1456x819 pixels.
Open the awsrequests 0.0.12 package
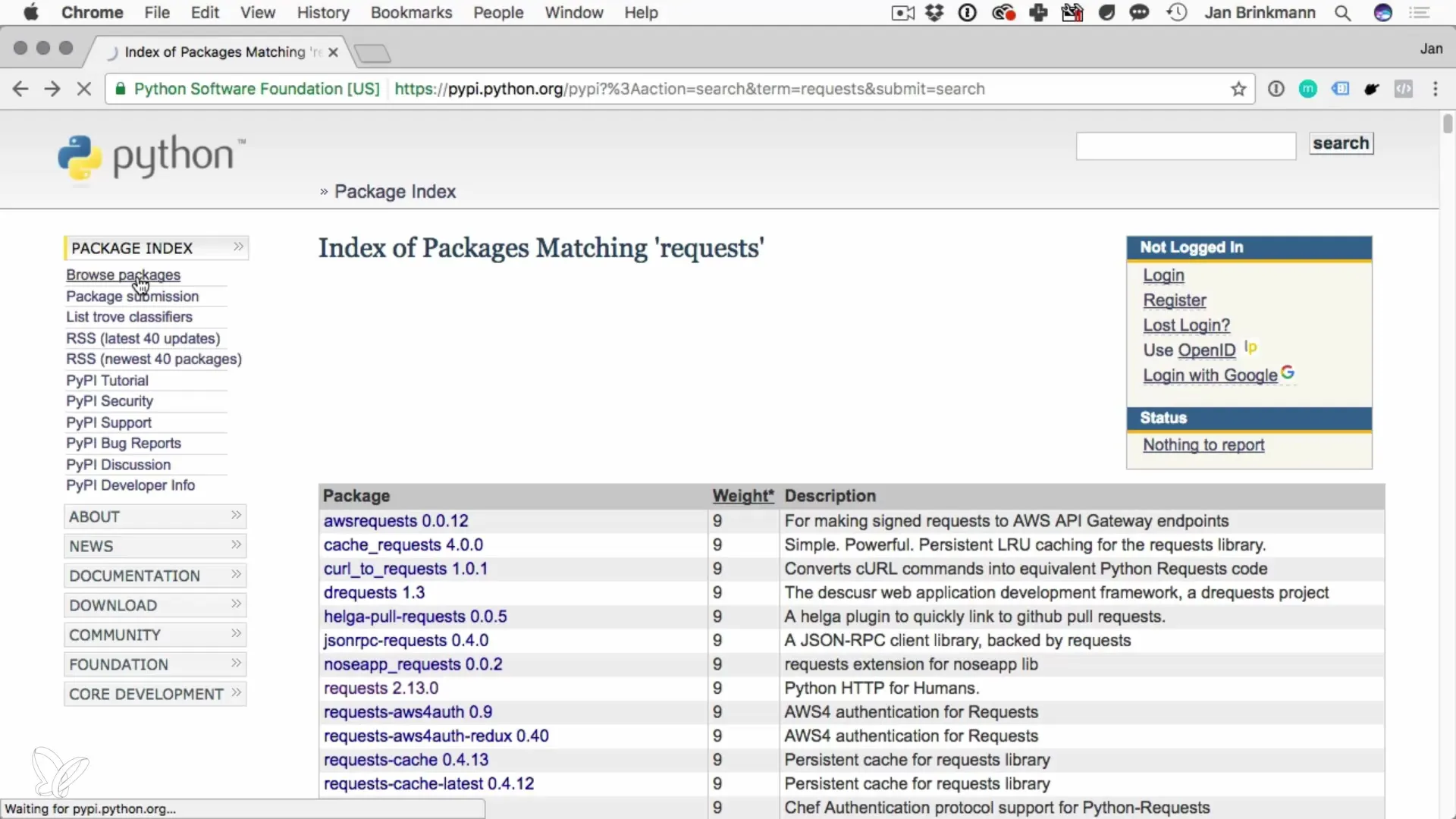tap(396, 521)
